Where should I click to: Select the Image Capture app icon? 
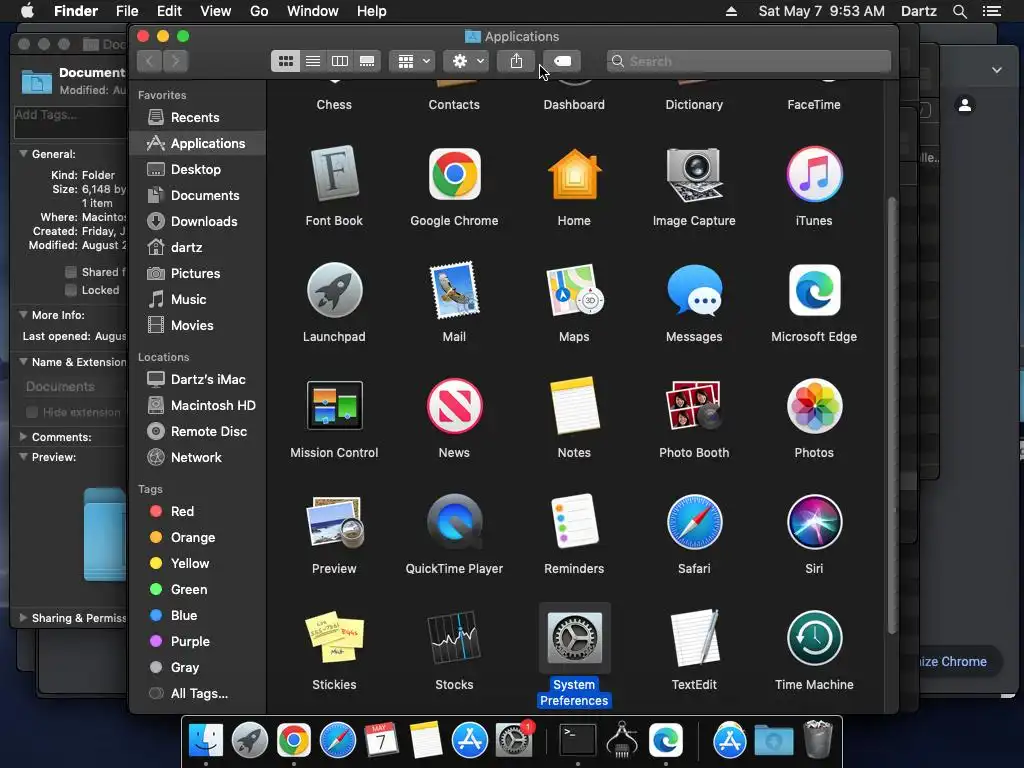pos(694,174)
